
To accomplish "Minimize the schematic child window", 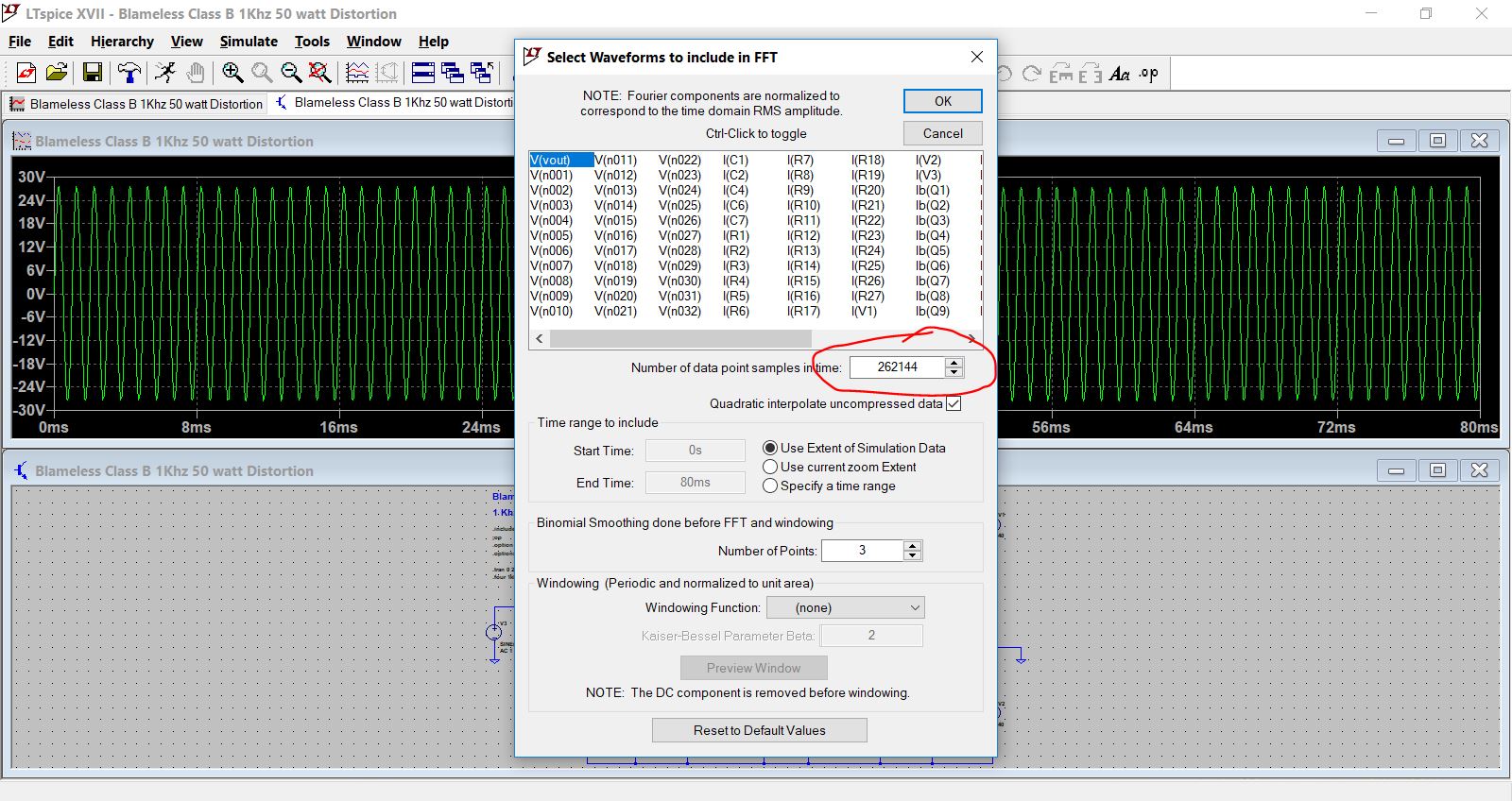I will click(x=1396, y=470).
